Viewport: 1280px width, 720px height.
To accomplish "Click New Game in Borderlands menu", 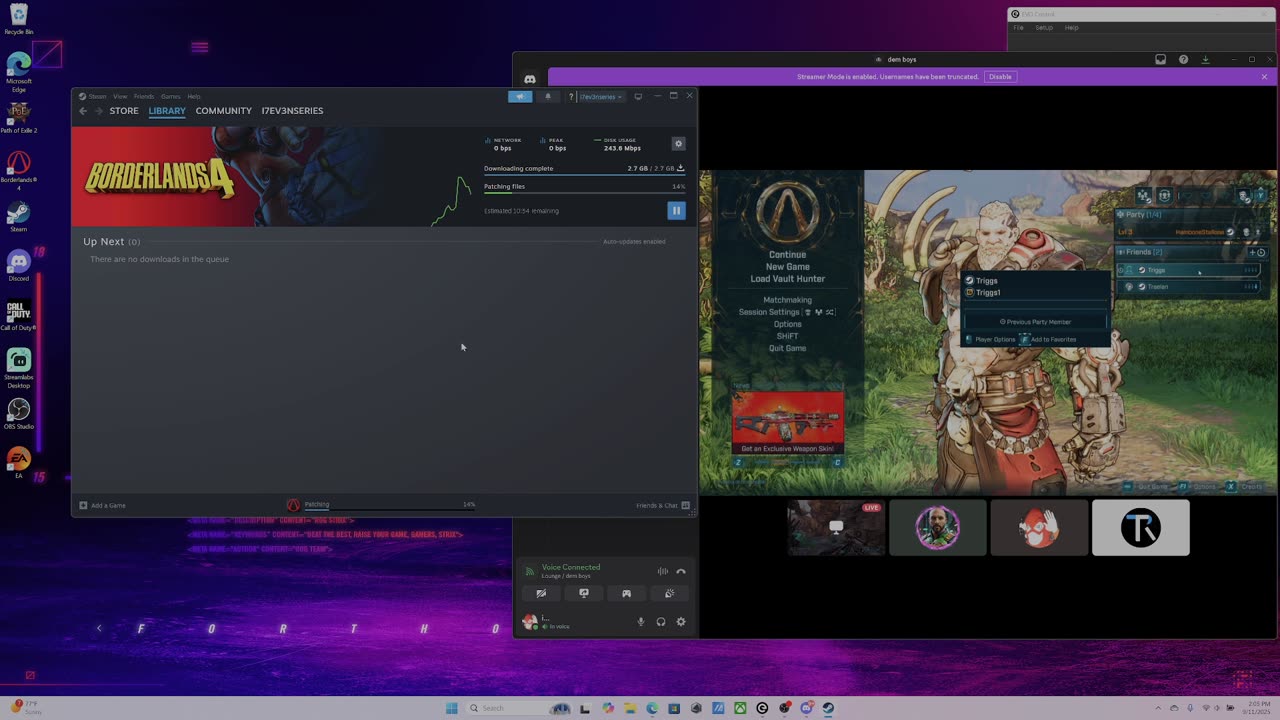I will [787, 266].
